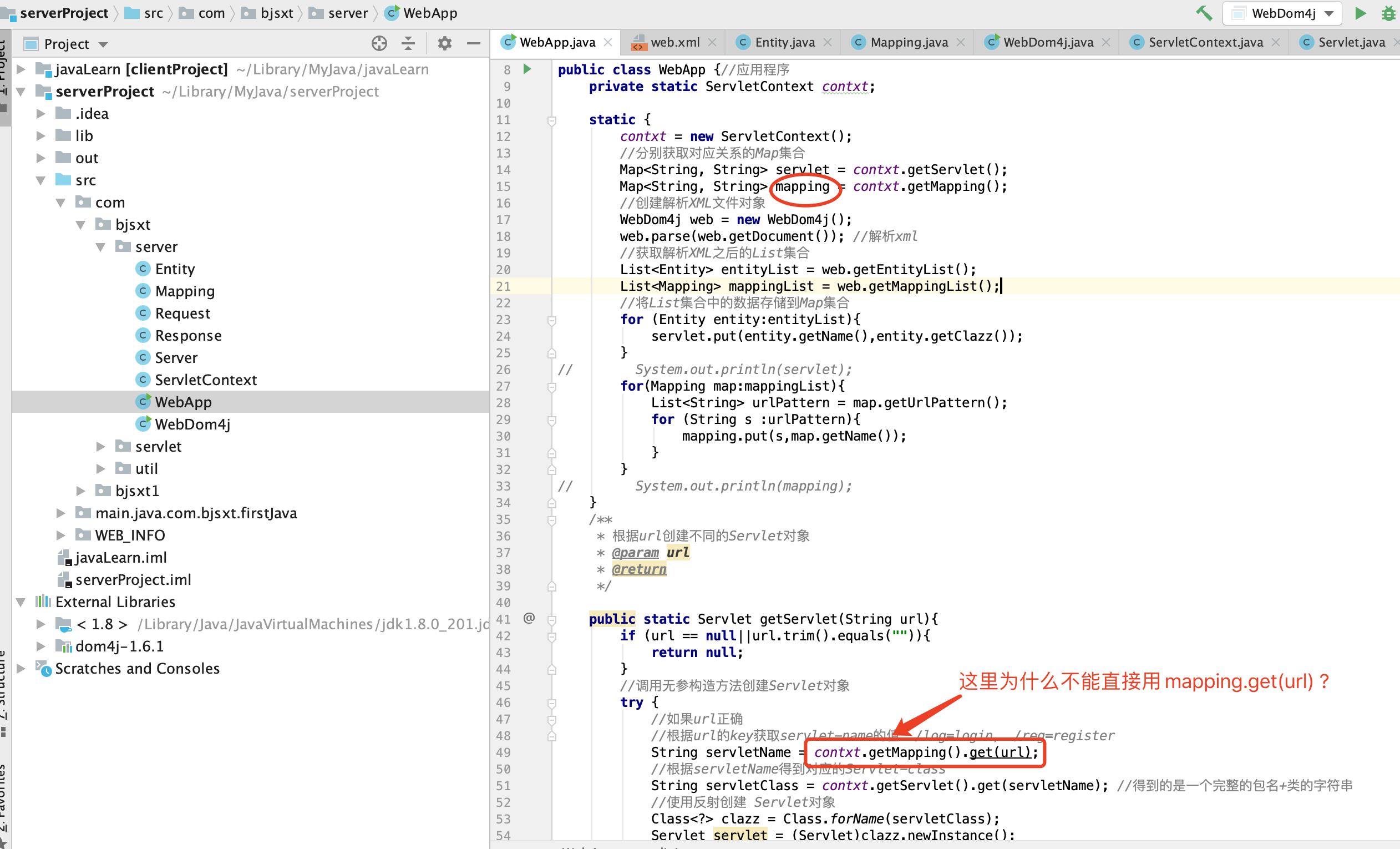1400x849 pixels.
Task: Select the Request class file
Action: coord(182,313)
